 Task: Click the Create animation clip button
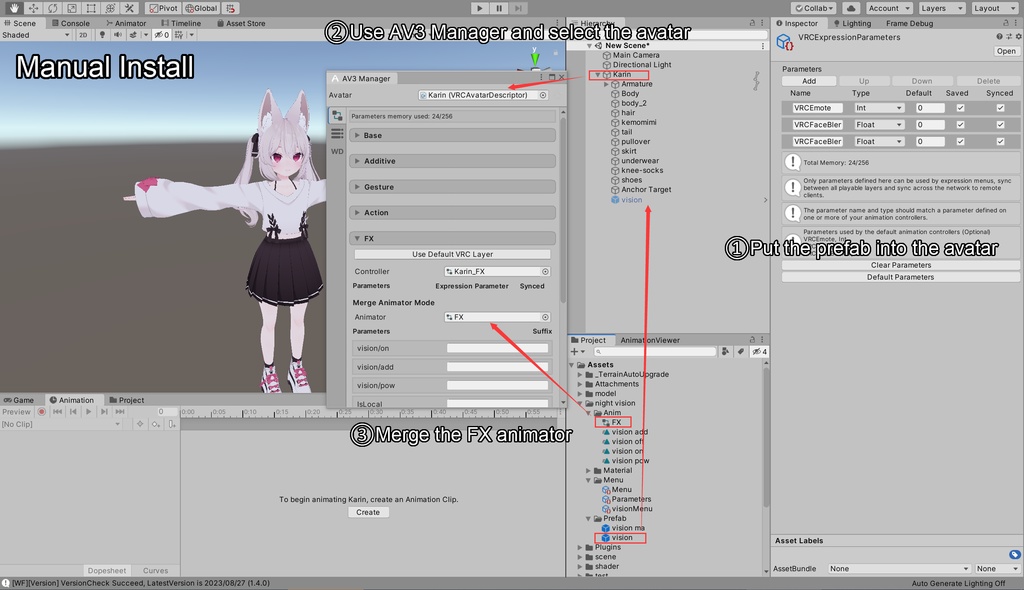coord(368,512)
